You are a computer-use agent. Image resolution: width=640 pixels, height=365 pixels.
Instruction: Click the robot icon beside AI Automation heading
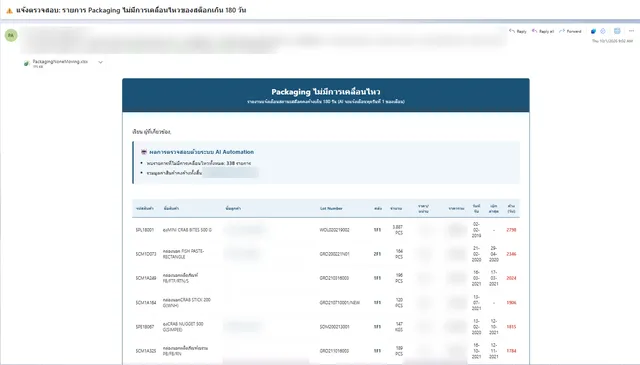(144, 152)
